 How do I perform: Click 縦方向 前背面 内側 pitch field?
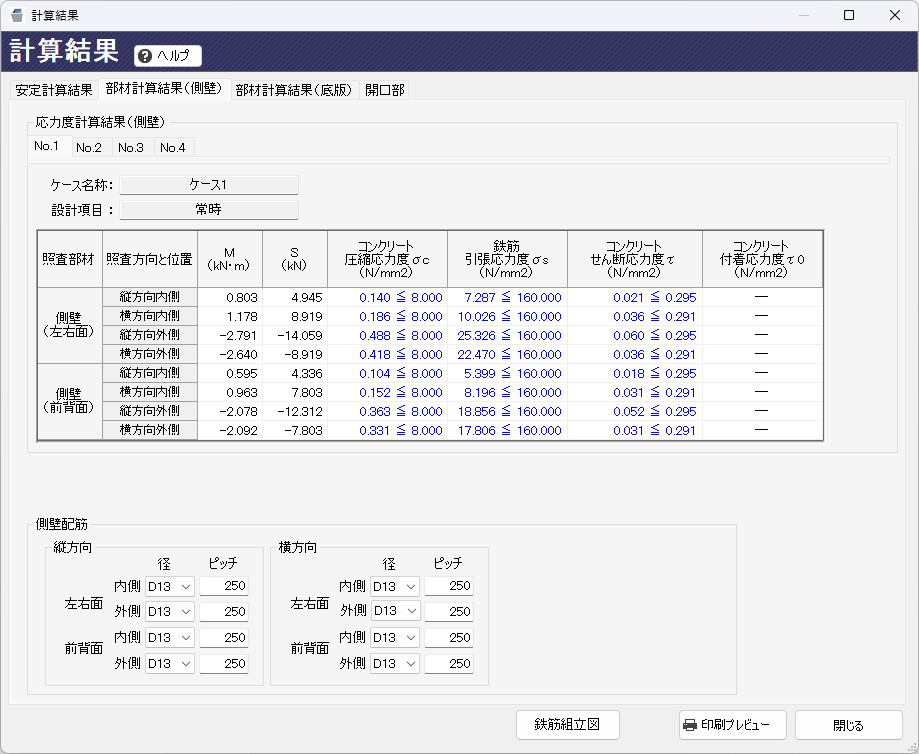224,637
